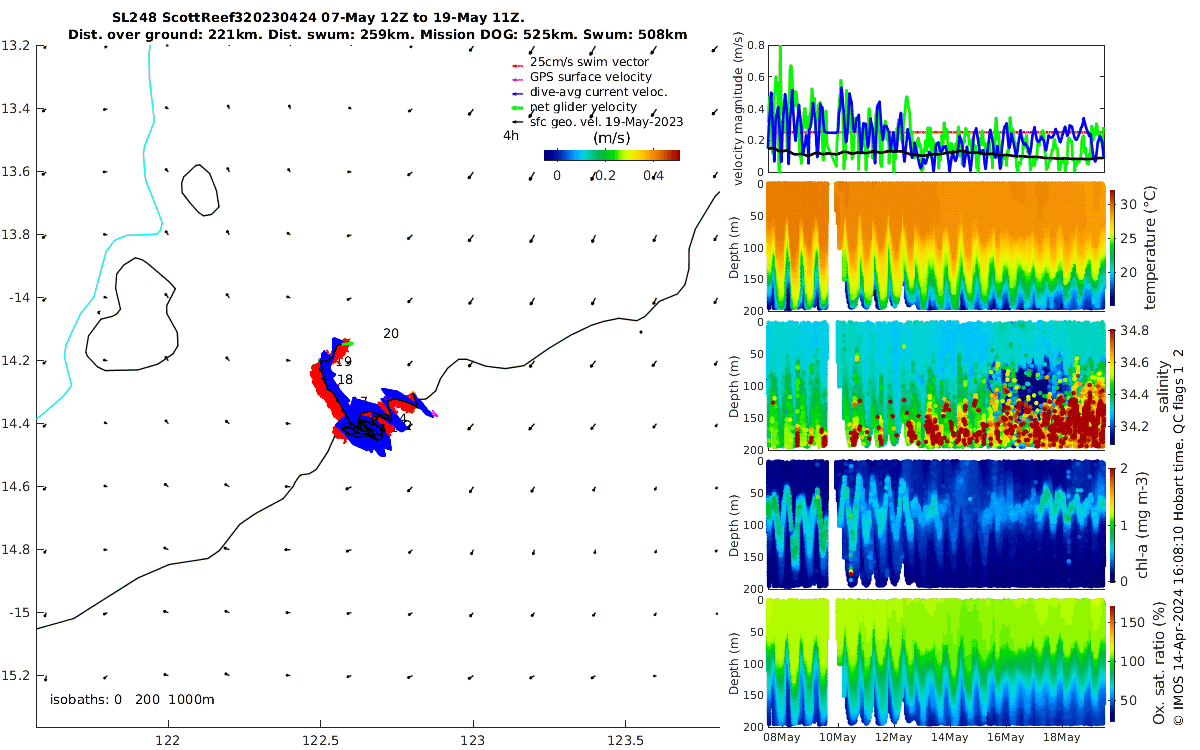The width and height of the screenshot is (1200, 750).
Task: Click the '14May' date tick
Action: pyautogui.click(x=949, y=738)
